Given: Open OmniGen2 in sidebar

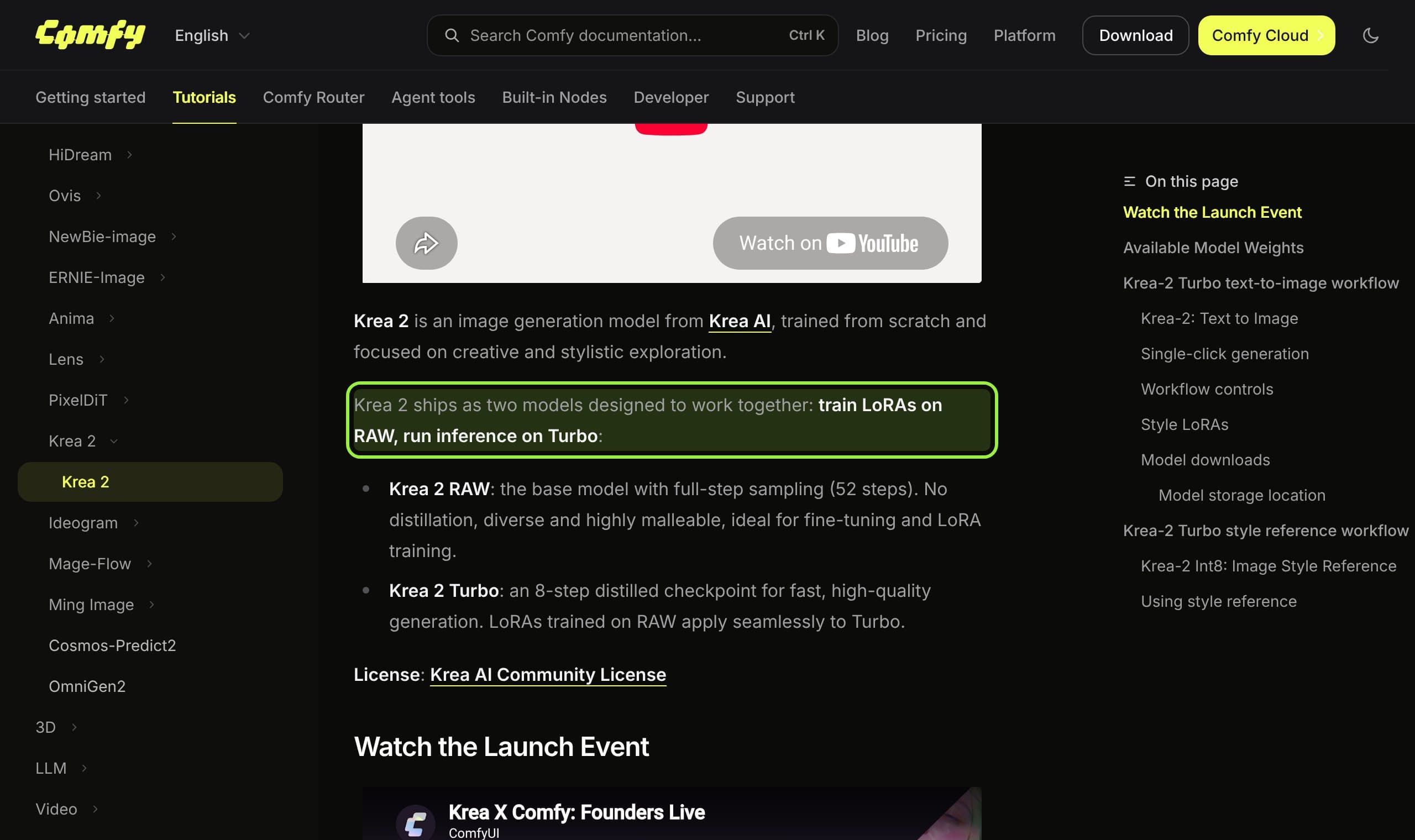Looking at the screenshot, I should coord(87,686).
